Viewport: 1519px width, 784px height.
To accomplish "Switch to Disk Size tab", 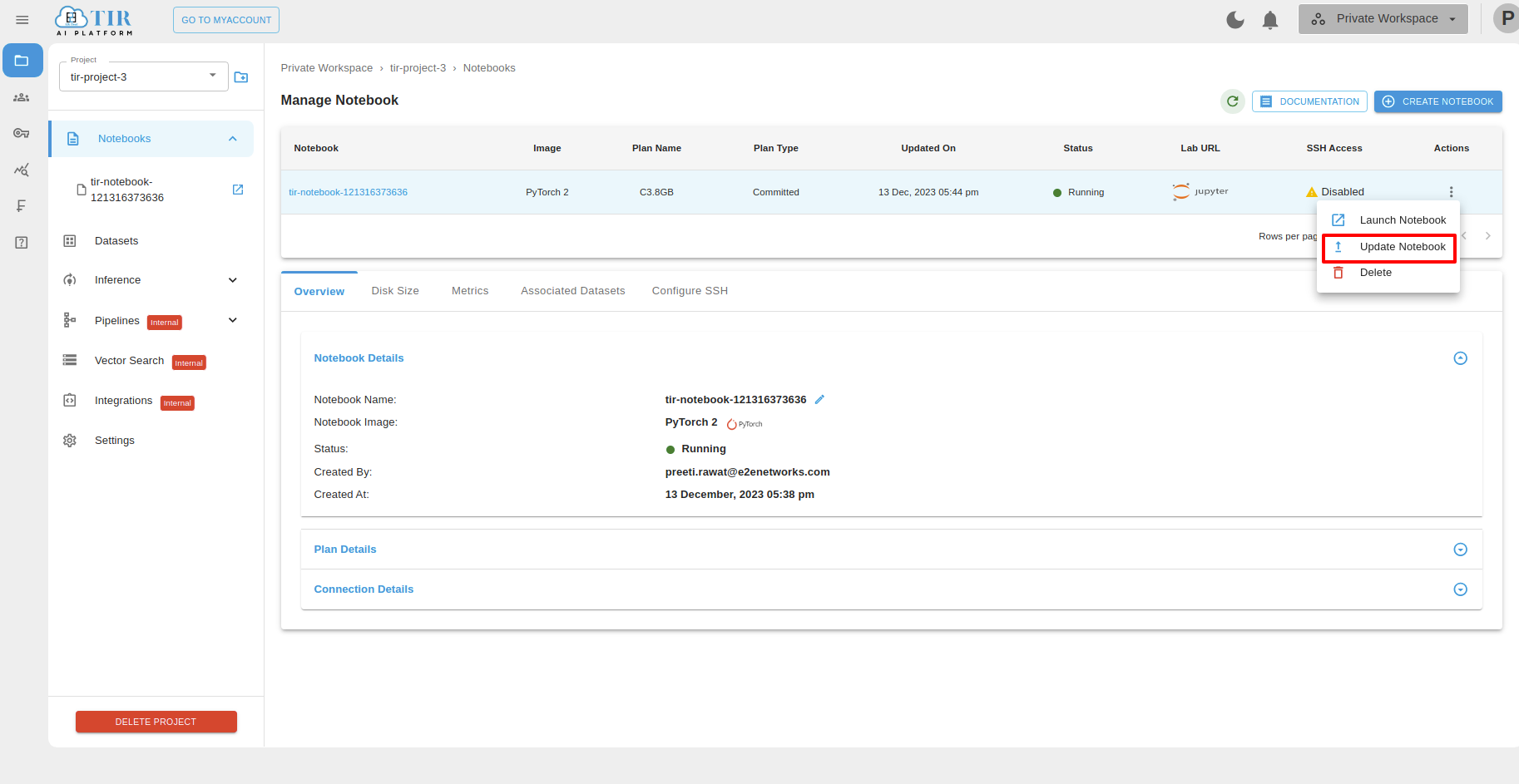I will pyautogui.click(x=395, y=291).
